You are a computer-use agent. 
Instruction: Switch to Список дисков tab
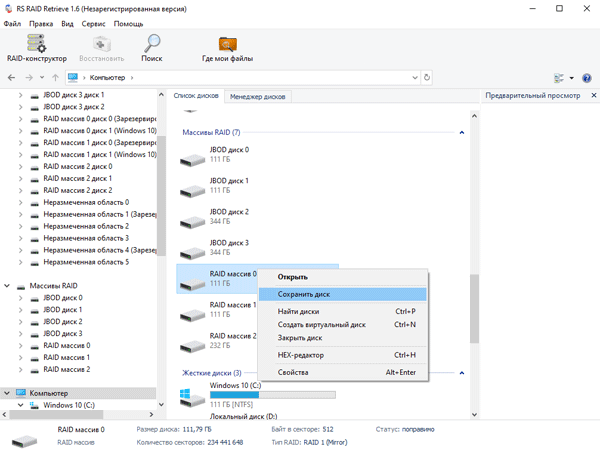click(196, 96)
